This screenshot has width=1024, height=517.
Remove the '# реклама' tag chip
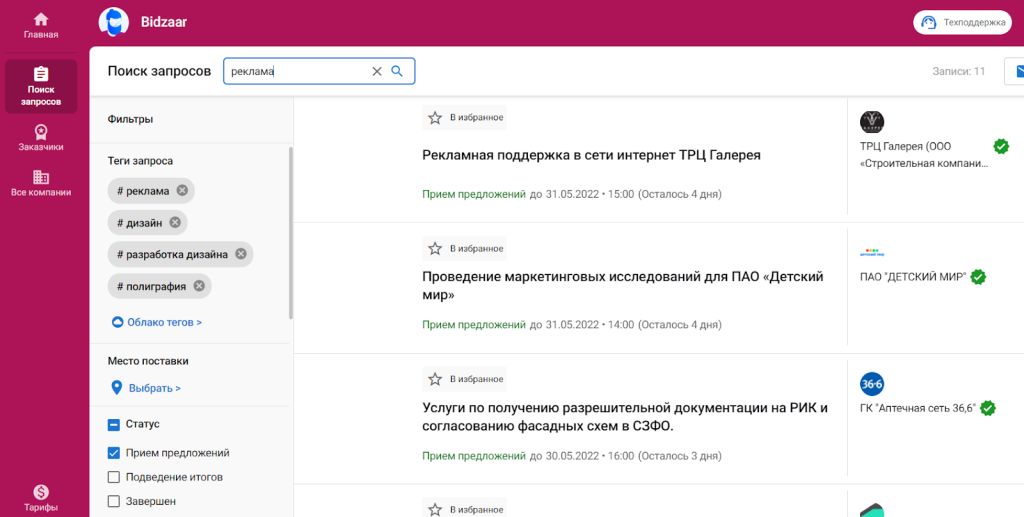(x=182, y=191)
